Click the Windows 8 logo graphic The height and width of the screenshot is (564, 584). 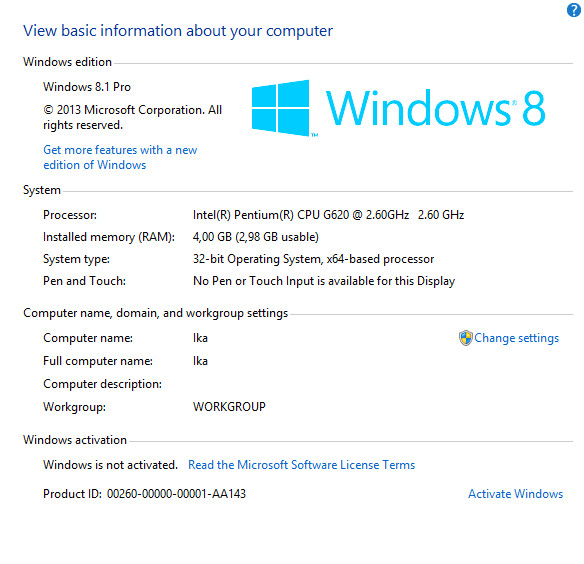coord(399,108)
